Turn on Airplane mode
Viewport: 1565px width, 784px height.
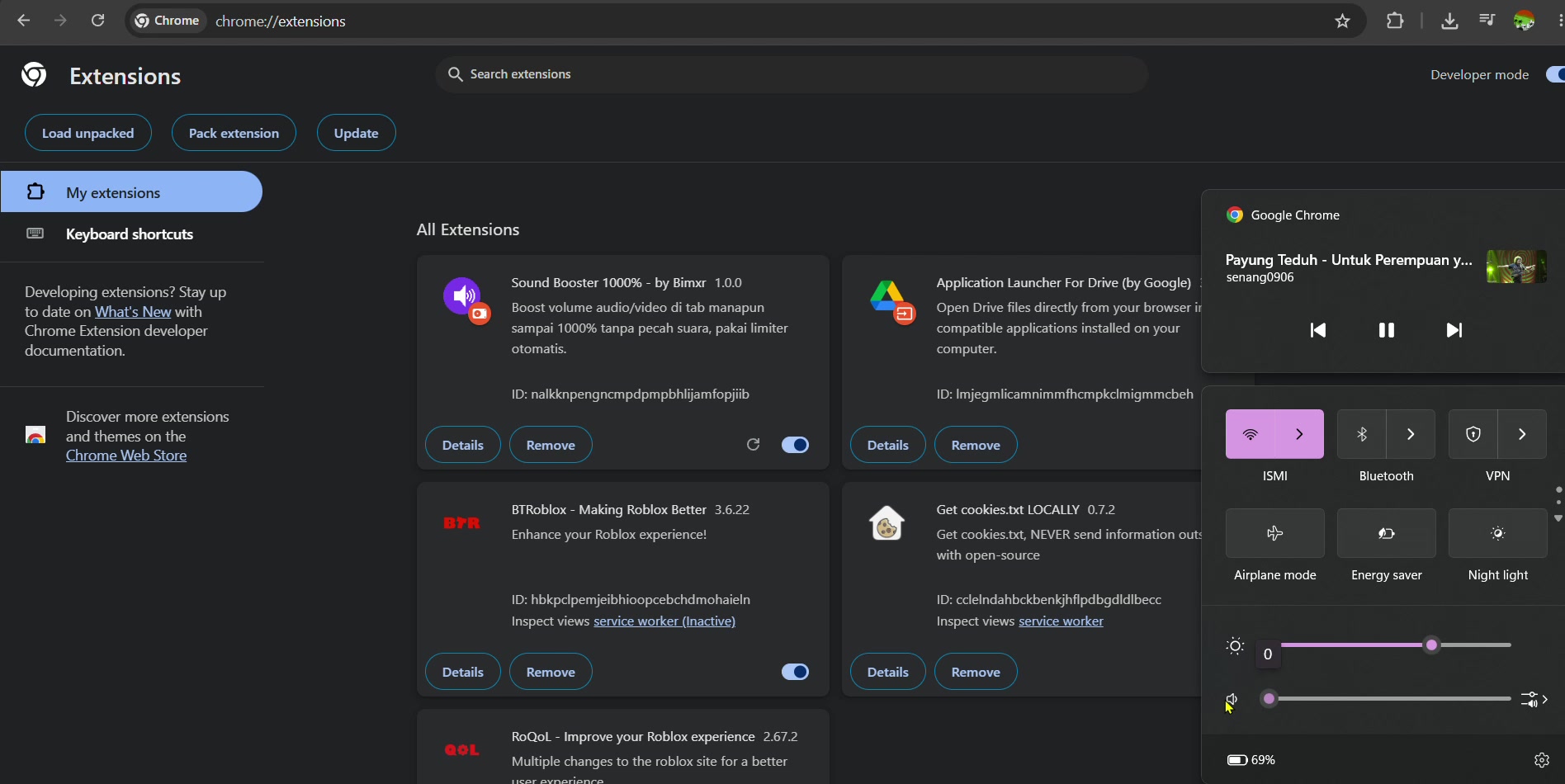(1275, 533)
